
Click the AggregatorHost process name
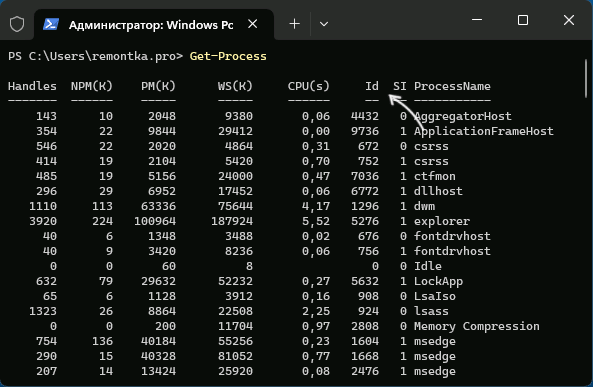pyautogui.click(x=463, y=116)
